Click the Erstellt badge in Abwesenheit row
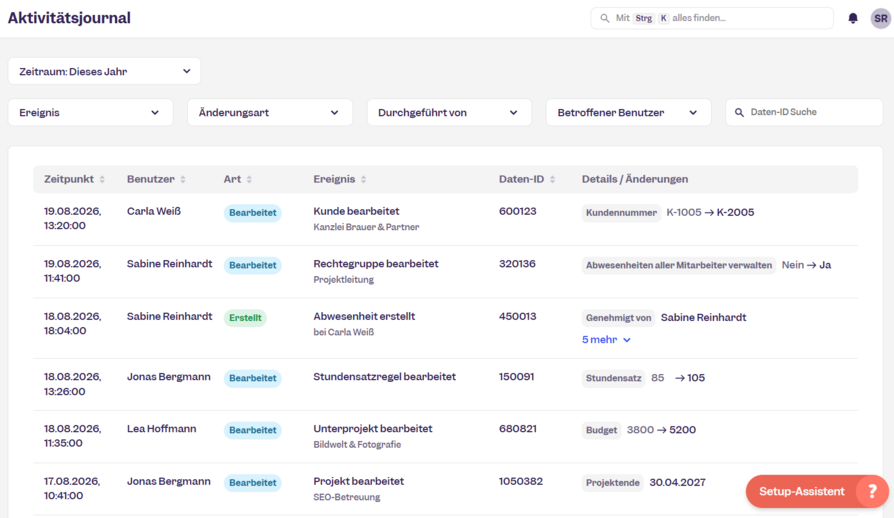894x518 pixels. click(245, 318)
